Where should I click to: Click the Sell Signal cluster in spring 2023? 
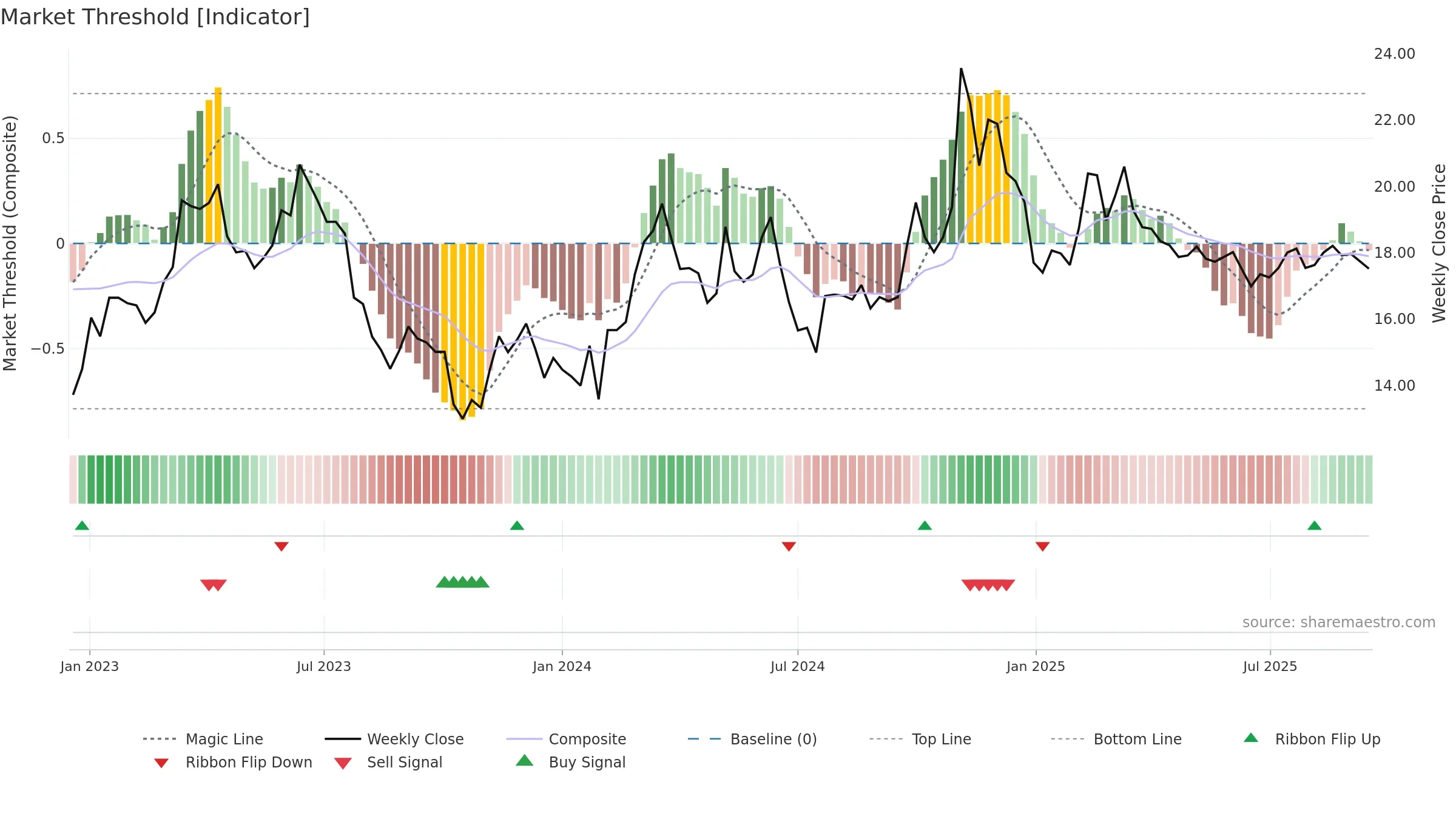[x=214, y=585]
